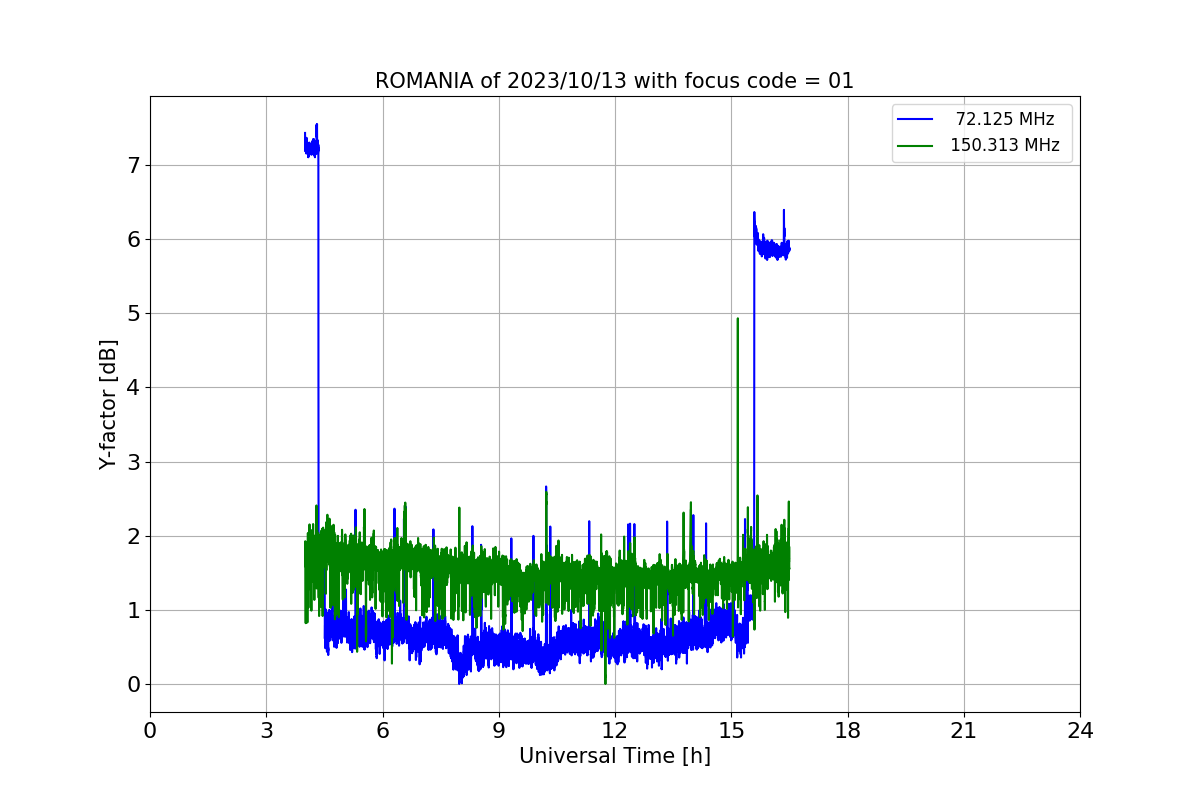Click the 'Y-factor [dB]' axis label
This screenshot has width=1200, height=800.
coord(108,404)
